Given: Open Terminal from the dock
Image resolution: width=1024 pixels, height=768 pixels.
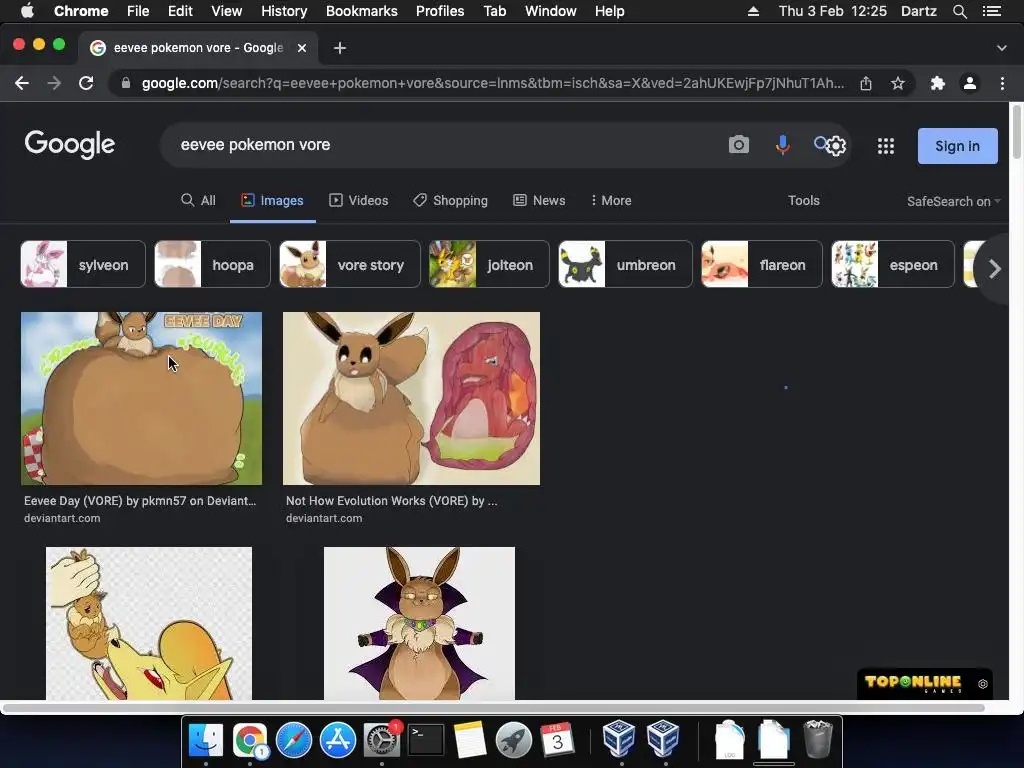Looking at the screenshot, I should click(x=426, y=740).
